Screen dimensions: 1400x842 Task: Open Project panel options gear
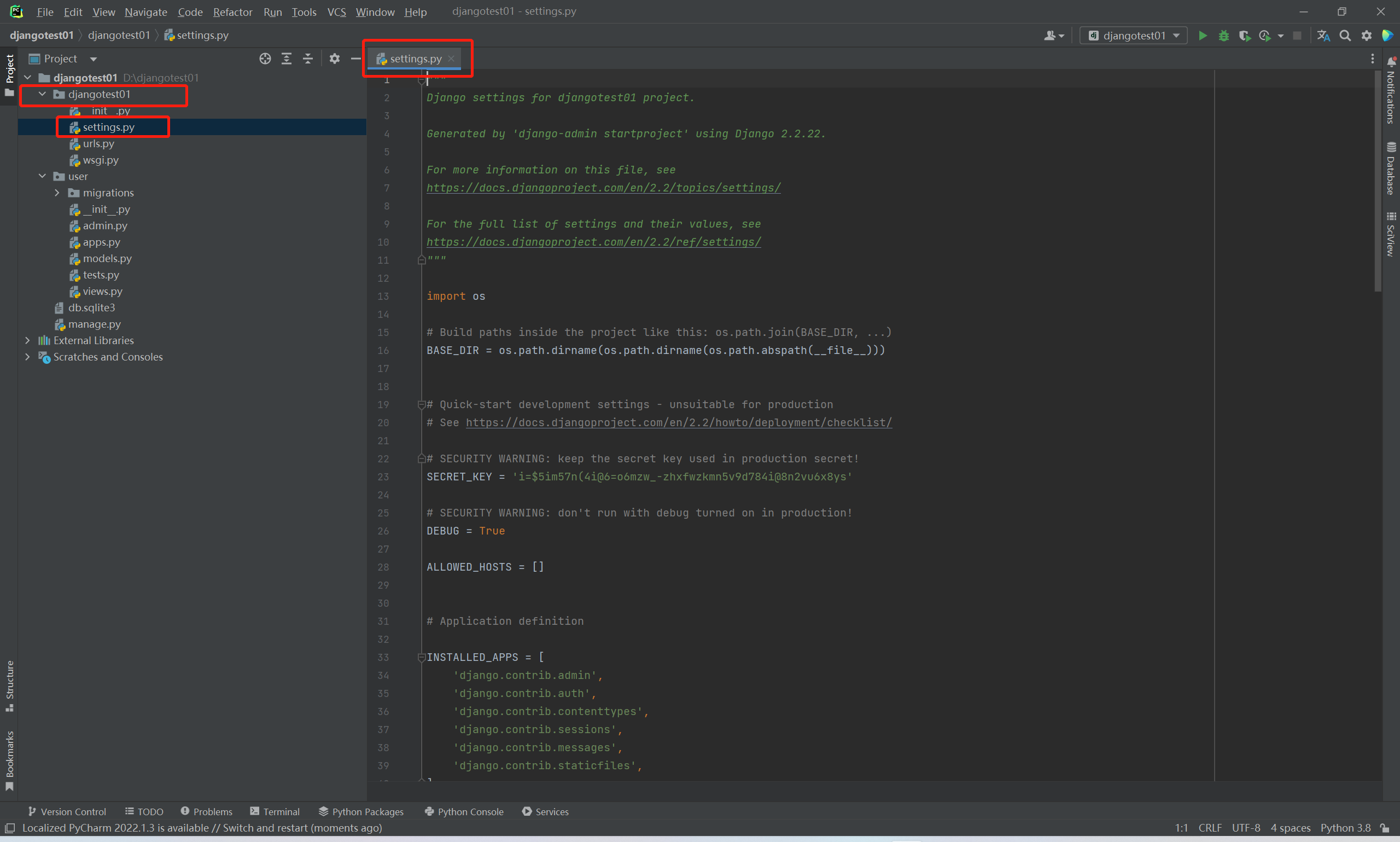coord(335,59)
